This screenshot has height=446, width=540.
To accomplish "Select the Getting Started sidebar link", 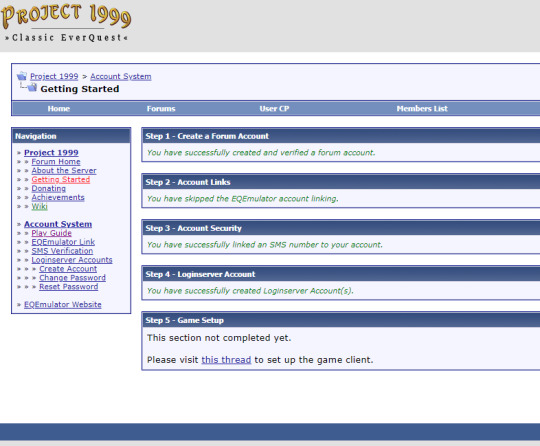I will 61,179.
